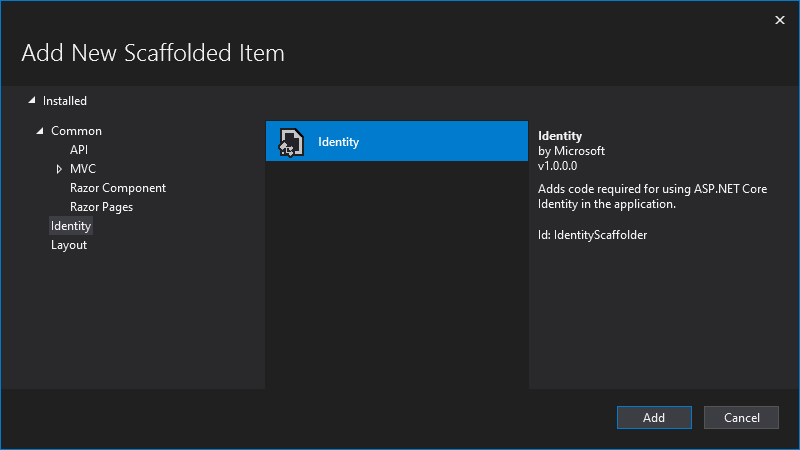Expand the MVC node arrow
Screen dimensions: 800x450
pyautogui.click(x=59, y=169)
